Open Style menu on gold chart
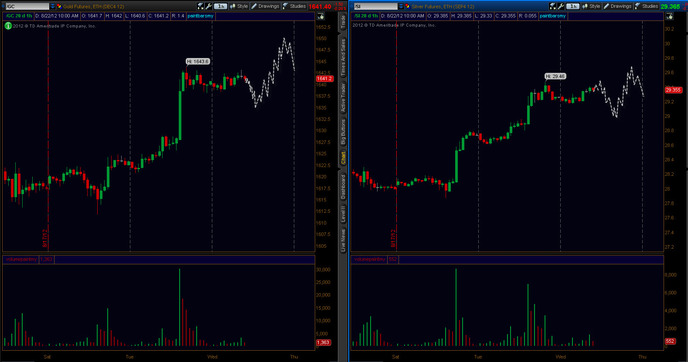 pyautogui.click(x=239, y=6)
